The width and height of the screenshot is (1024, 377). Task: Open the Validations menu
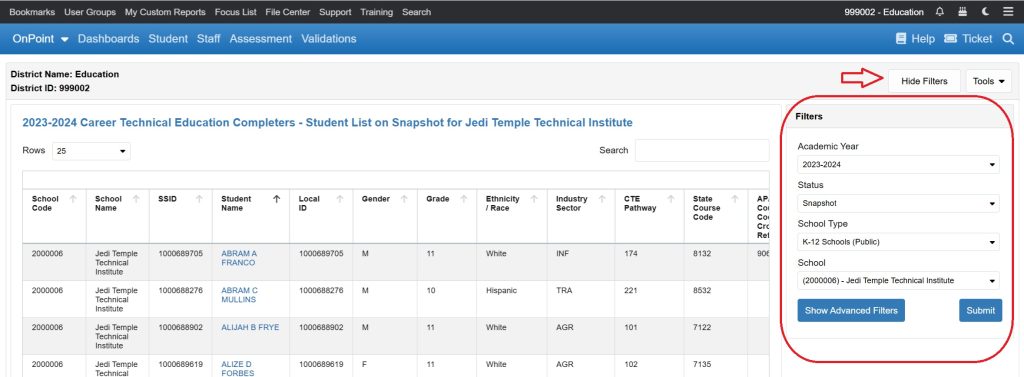(x=328, y=39)
